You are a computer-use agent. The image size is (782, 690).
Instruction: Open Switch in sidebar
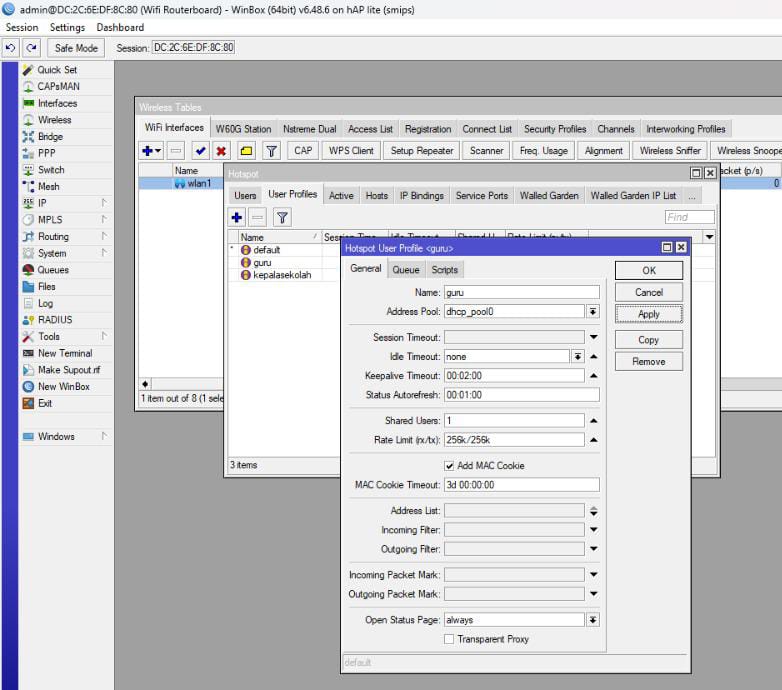coord(50,170)
